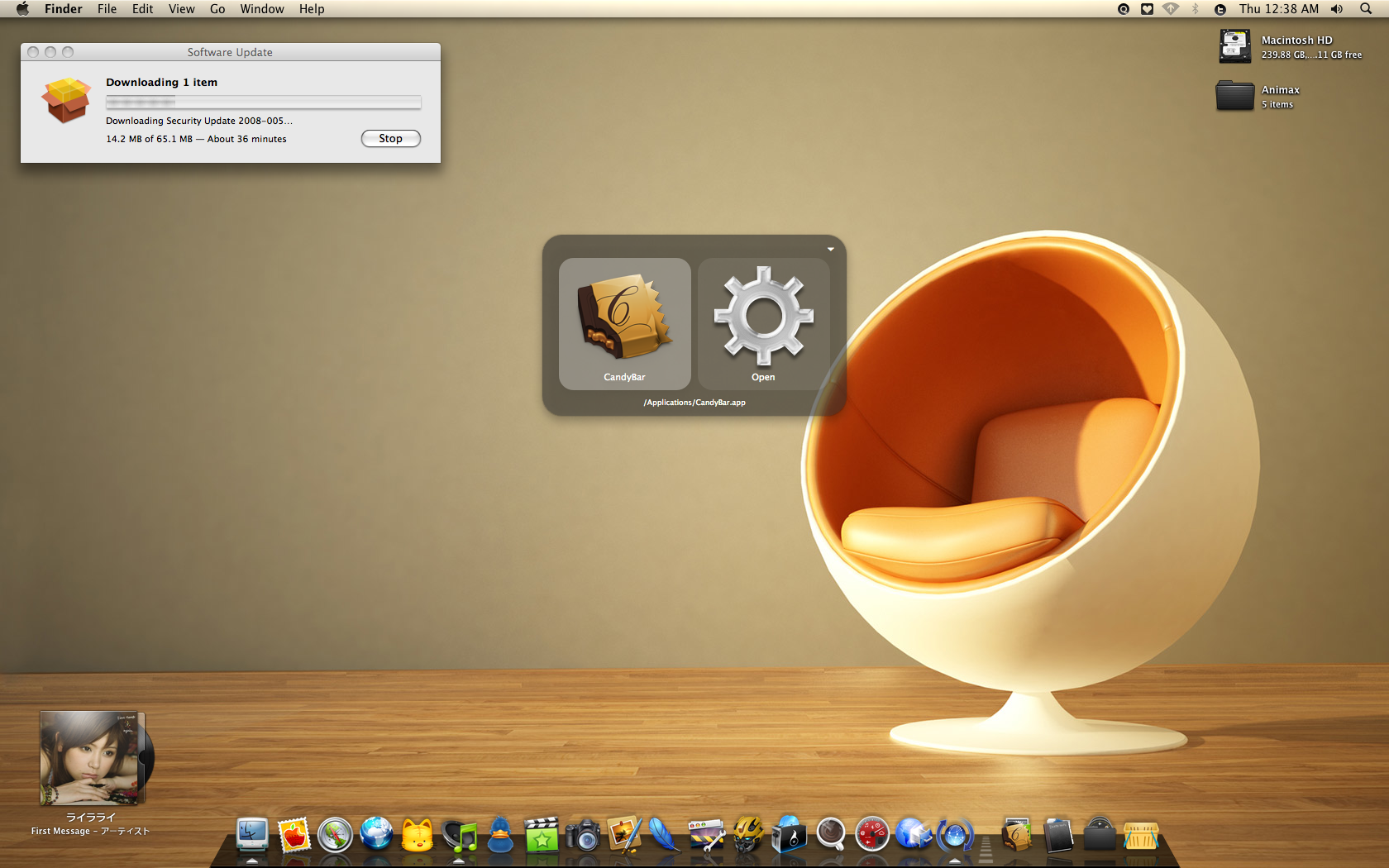Click the heart menu bar icon
1389x868 pixels.
tap(1147, 9)
